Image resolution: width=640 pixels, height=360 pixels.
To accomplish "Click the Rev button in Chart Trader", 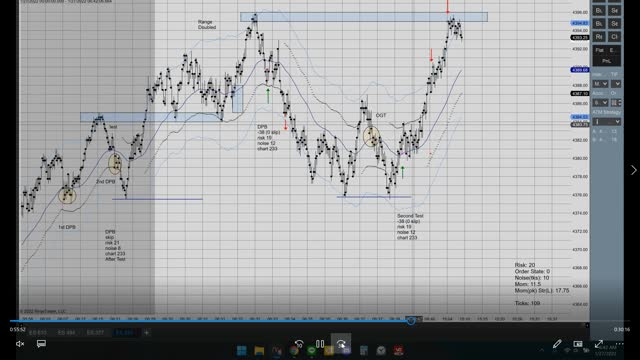I will pos(599,37).
